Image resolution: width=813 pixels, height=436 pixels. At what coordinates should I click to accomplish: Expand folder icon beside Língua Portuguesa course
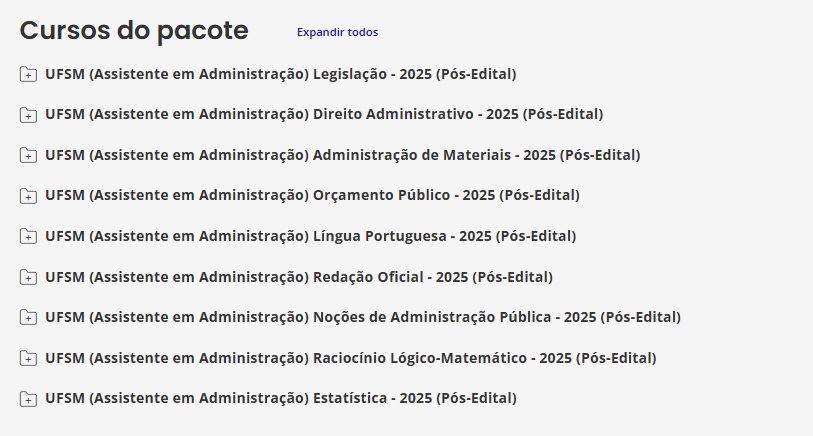click(28, 236)
